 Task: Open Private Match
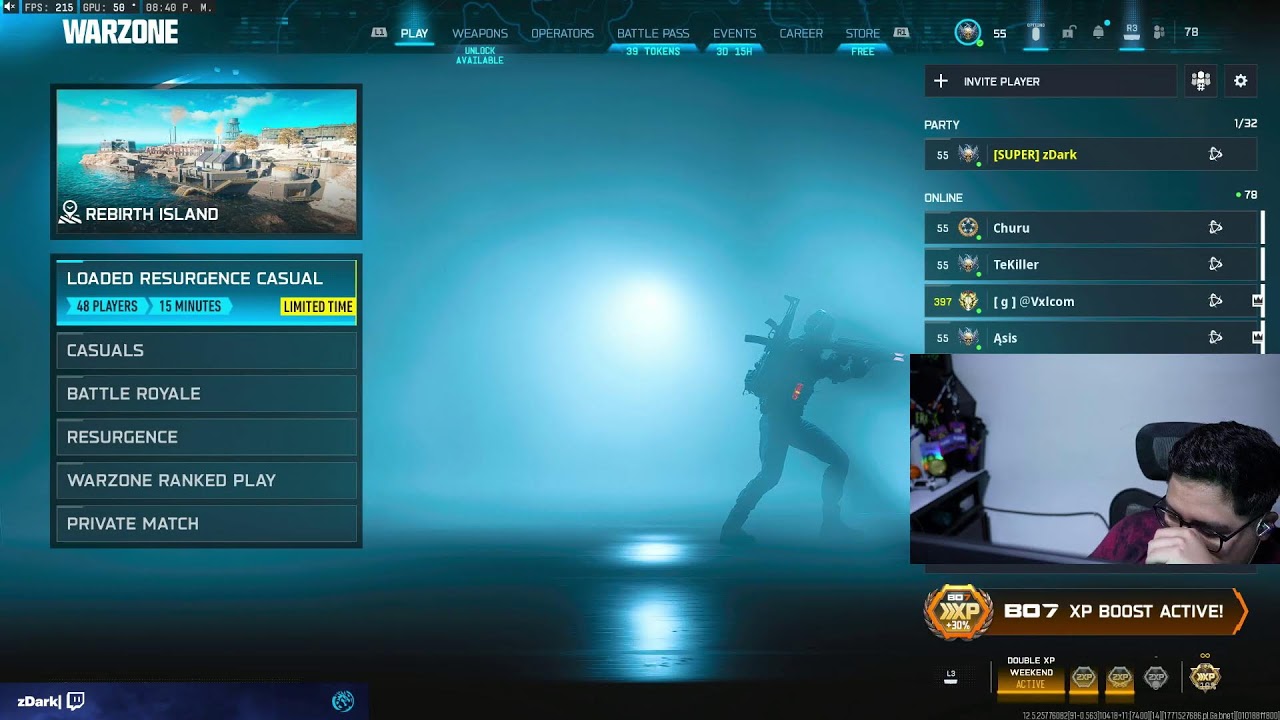pos(206,524)
